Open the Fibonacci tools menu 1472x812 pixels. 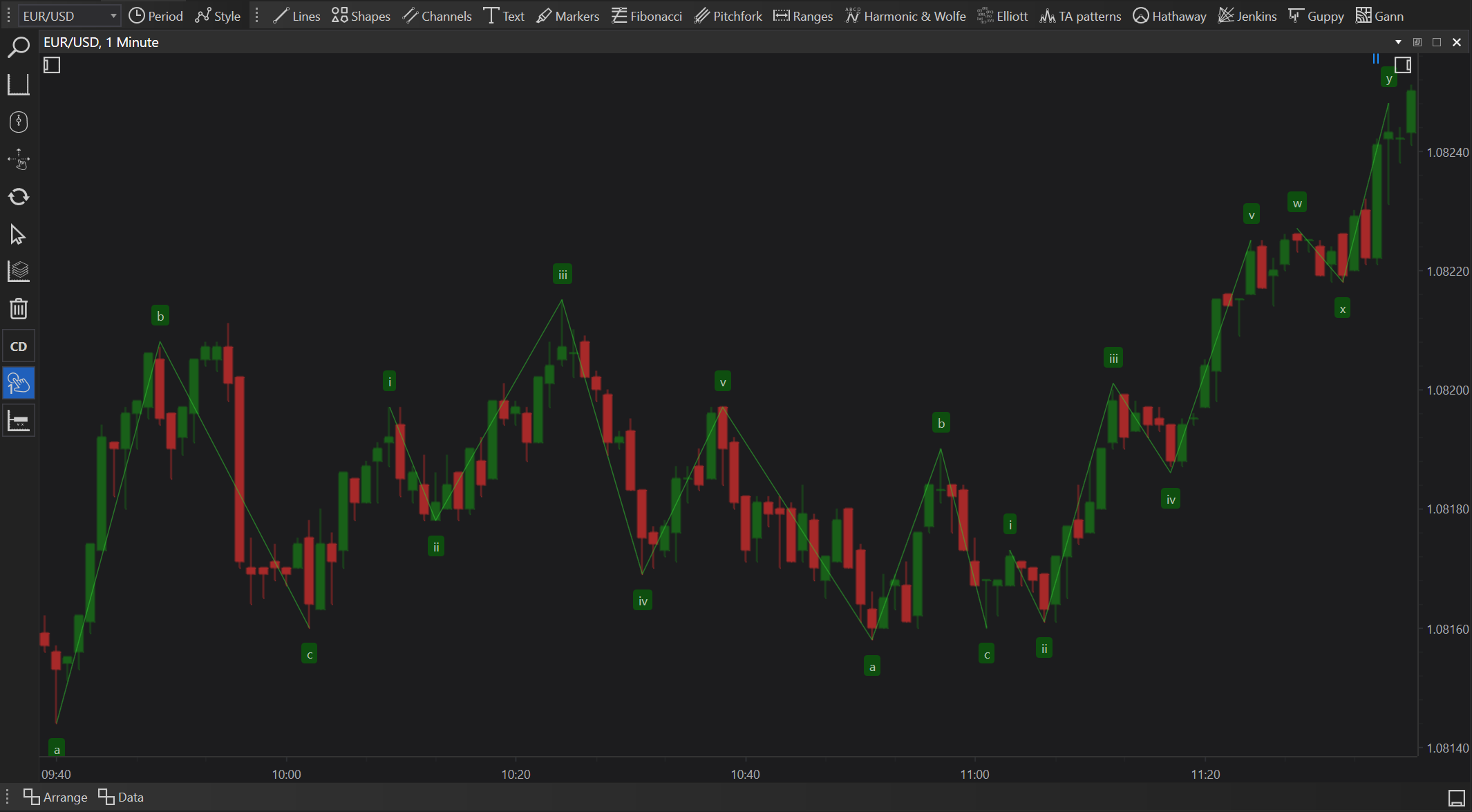[647, 16]
